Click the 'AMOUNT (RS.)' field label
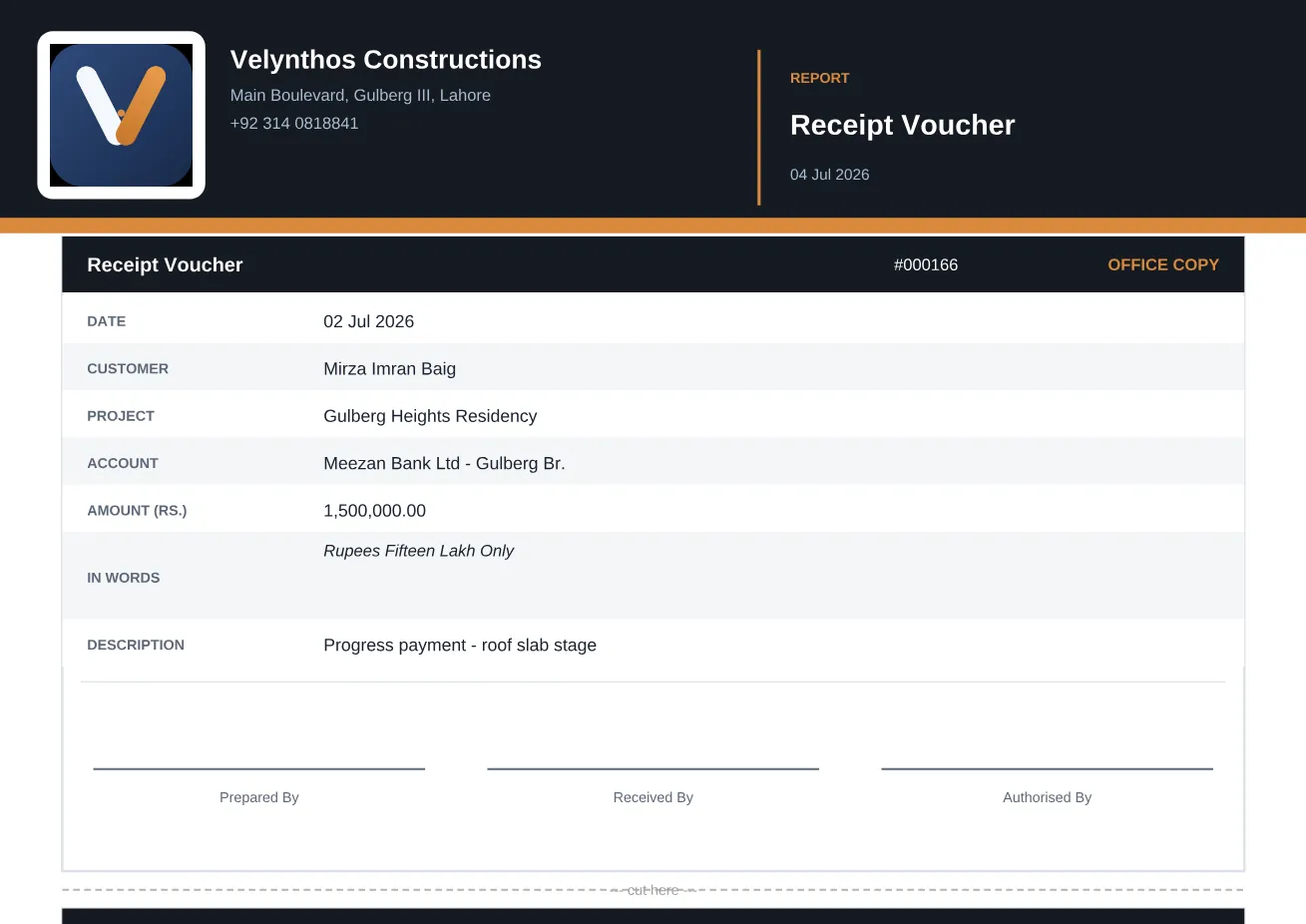 (x=137, y=511)
